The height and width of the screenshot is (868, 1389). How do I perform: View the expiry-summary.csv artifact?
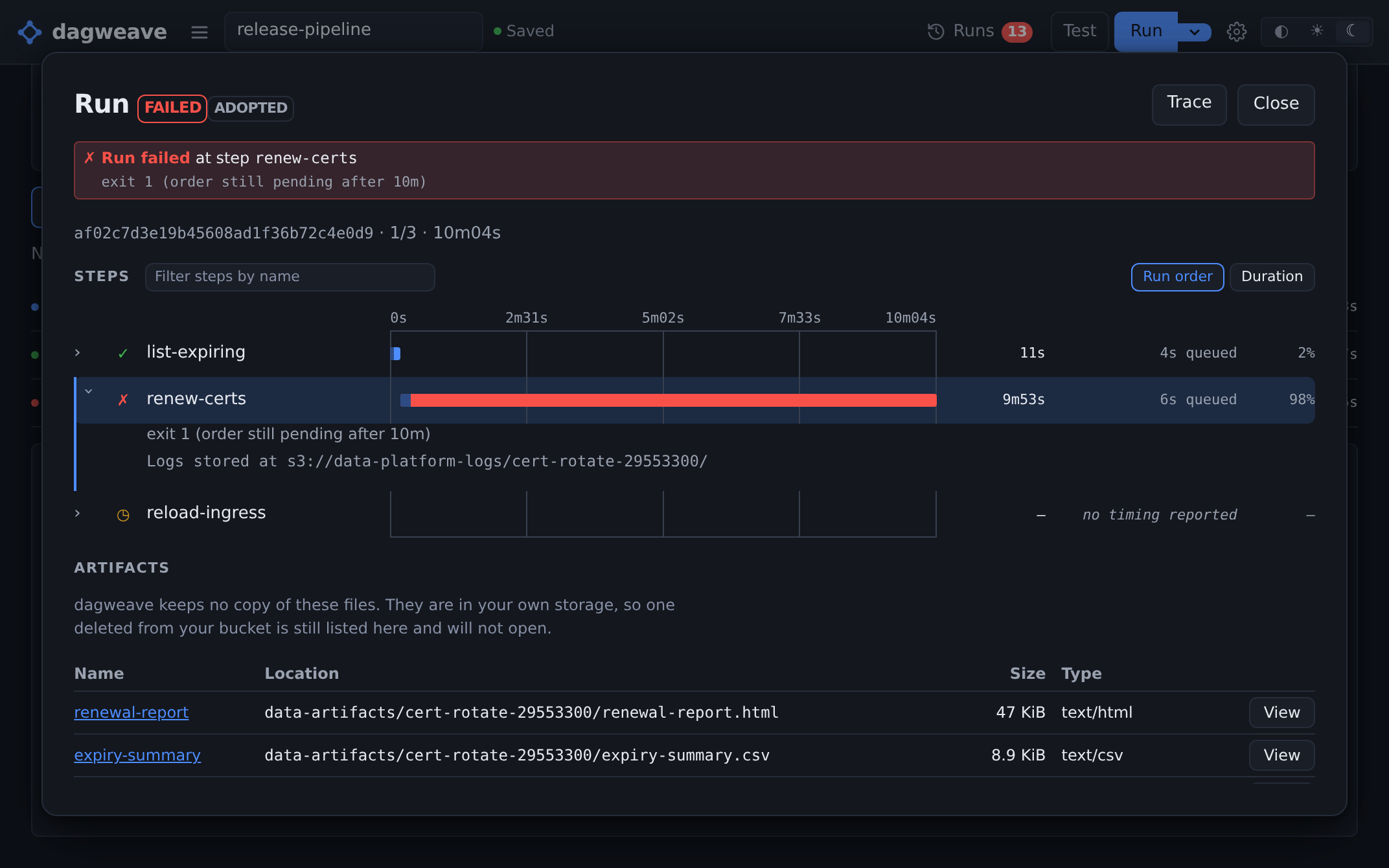tap(1281, 755)
